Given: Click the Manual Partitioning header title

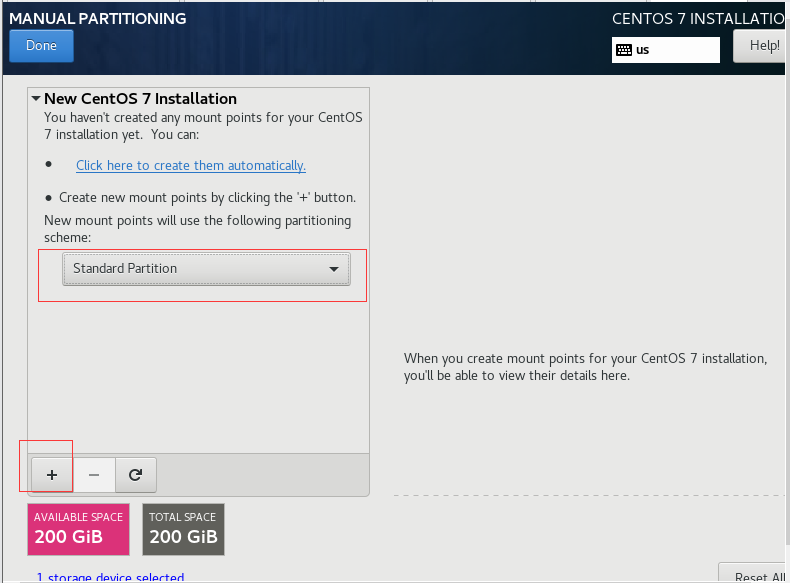Looking at the screenshot, I should pos(98,18).
